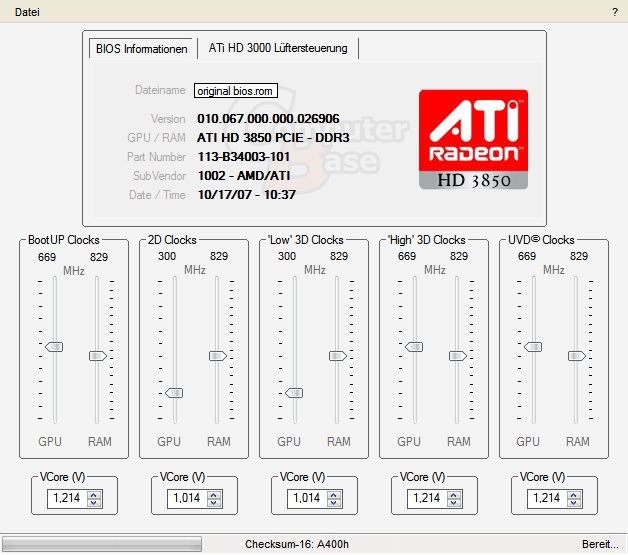Increase UVD Clocks VCore with up arrow
Viewport: 628px width, 555px height.
[574, 495]
